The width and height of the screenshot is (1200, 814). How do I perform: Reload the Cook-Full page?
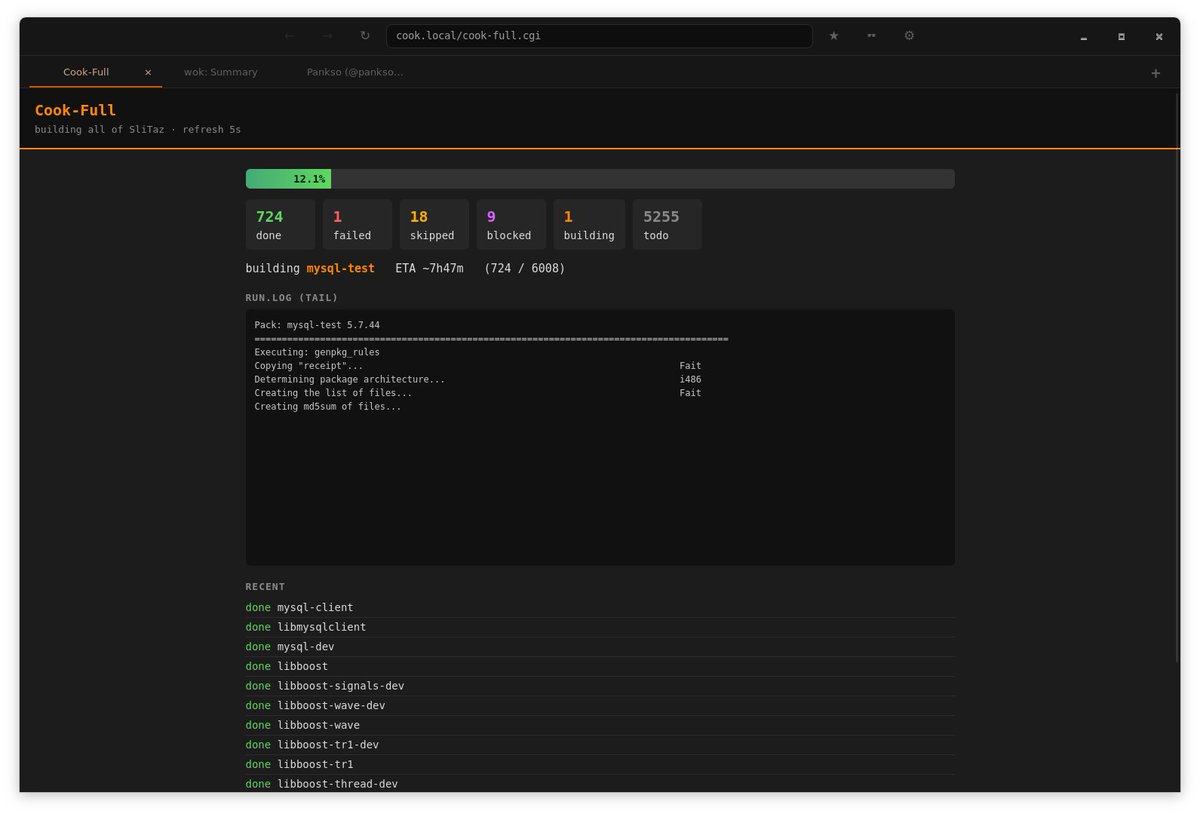click(365, 36)
